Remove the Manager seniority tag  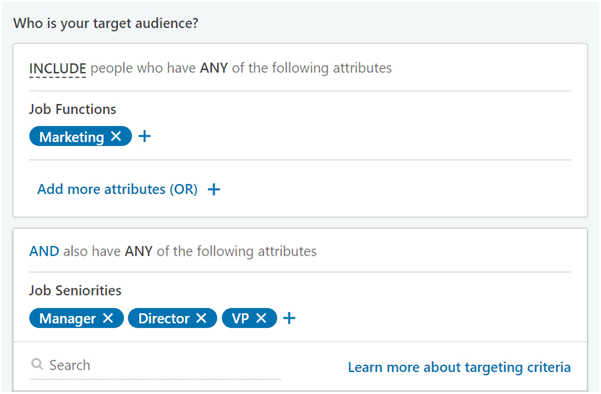point(108,318)
